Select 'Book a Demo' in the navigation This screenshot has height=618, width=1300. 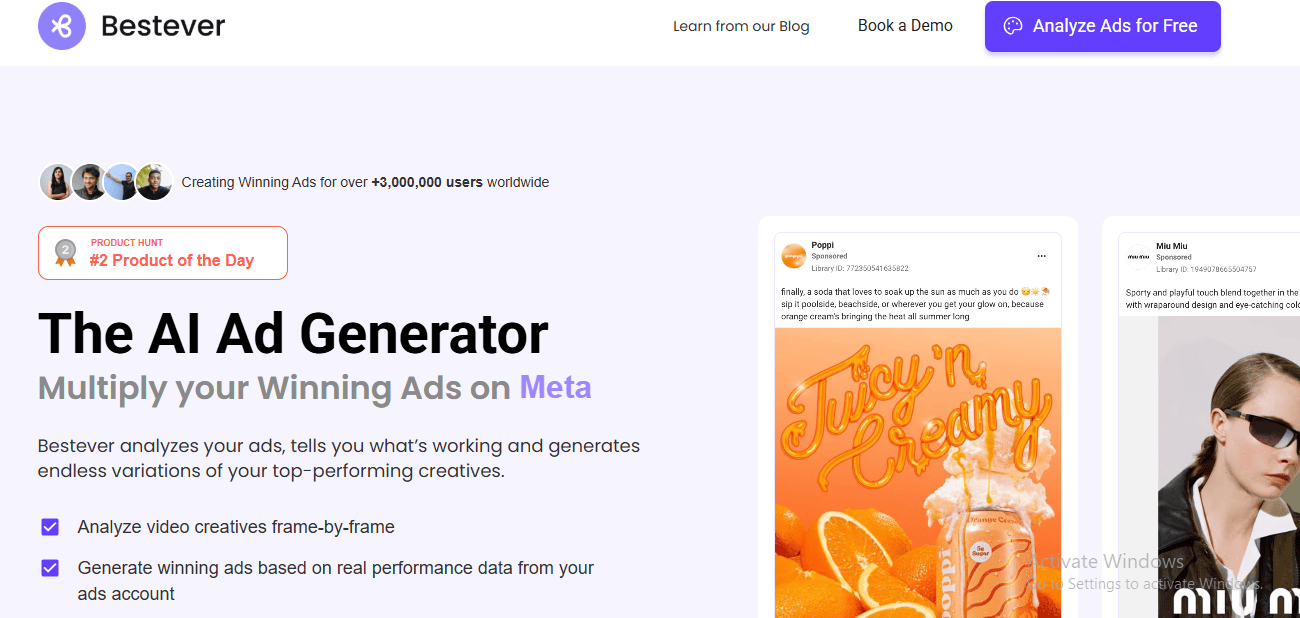(x=905, y=26)
